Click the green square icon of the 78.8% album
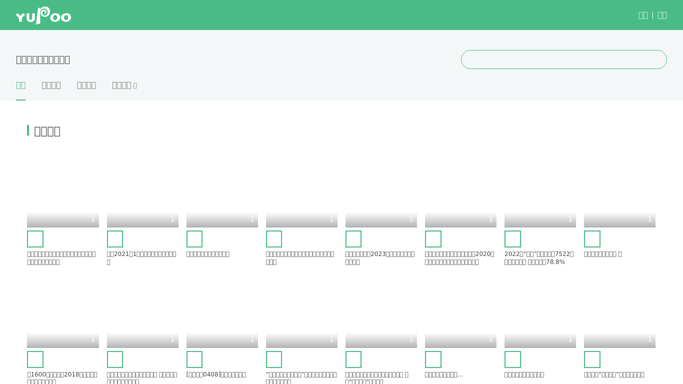This screenshot has width=683, height=384. [x=513, y=239]
